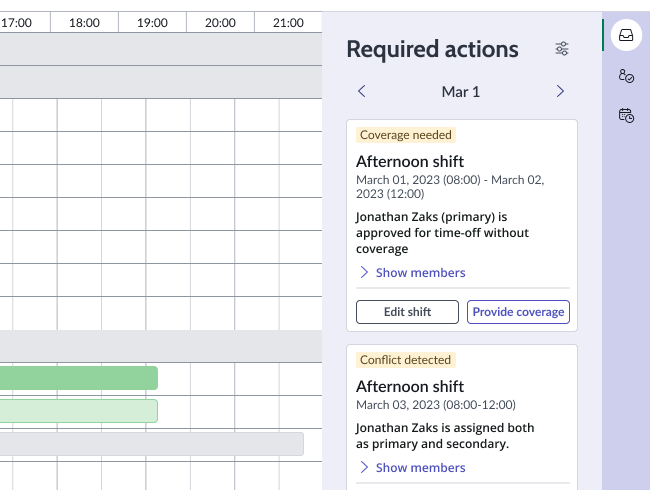The image size is (650, 490).
Task: Click the Provide coverage button
Action: 518,312
